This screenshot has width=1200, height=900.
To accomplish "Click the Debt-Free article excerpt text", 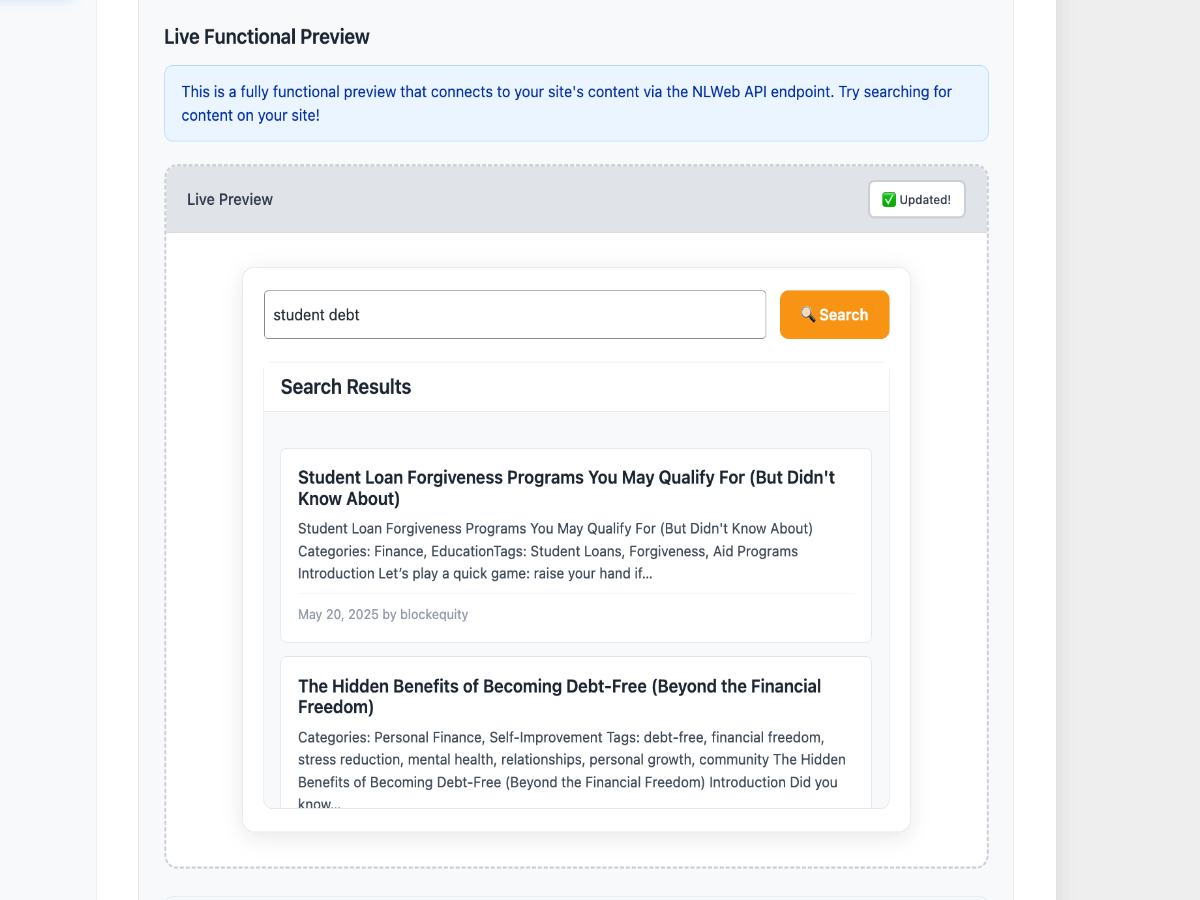I will point(572,770).
